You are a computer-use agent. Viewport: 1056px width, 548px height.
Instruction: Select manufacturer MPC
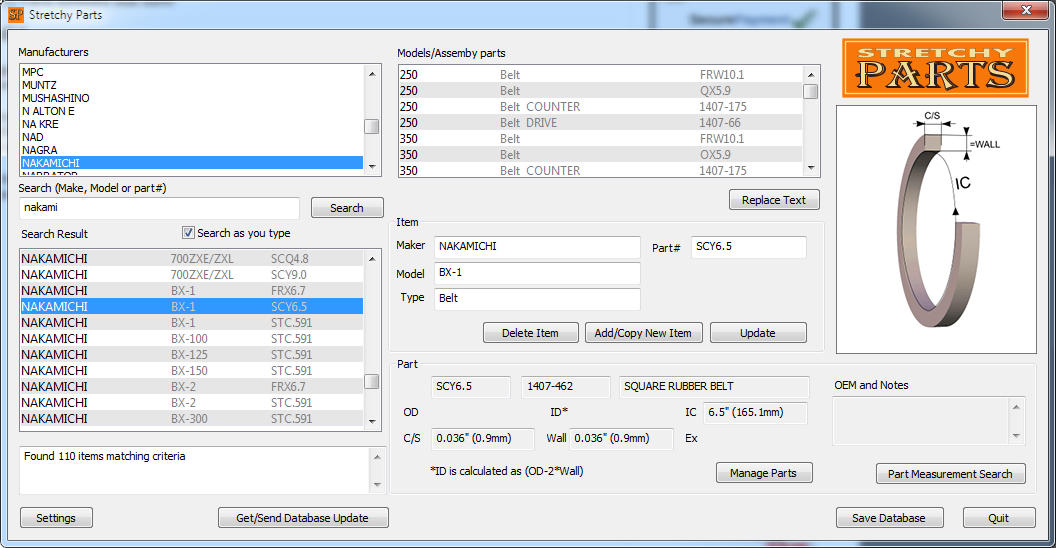[192, 72]
